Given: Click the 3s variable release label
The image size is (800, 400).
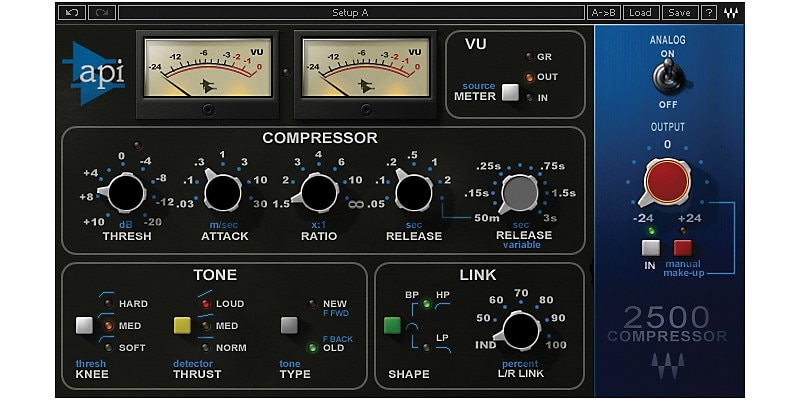Looking at the screenshot, I should (550, 218).
